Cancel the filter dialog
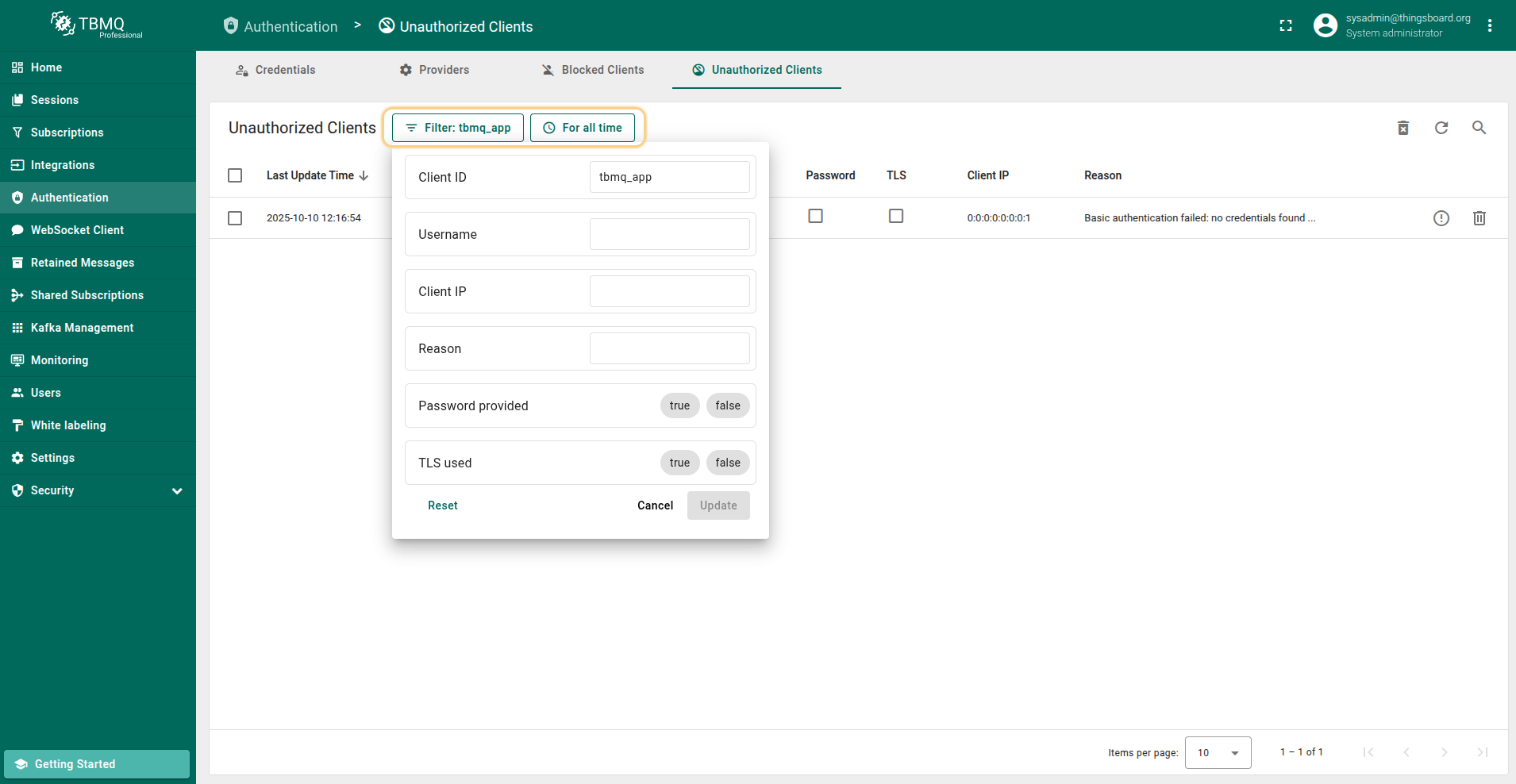The width and height of the screenshot is (1516, 784). coord(655,505)
